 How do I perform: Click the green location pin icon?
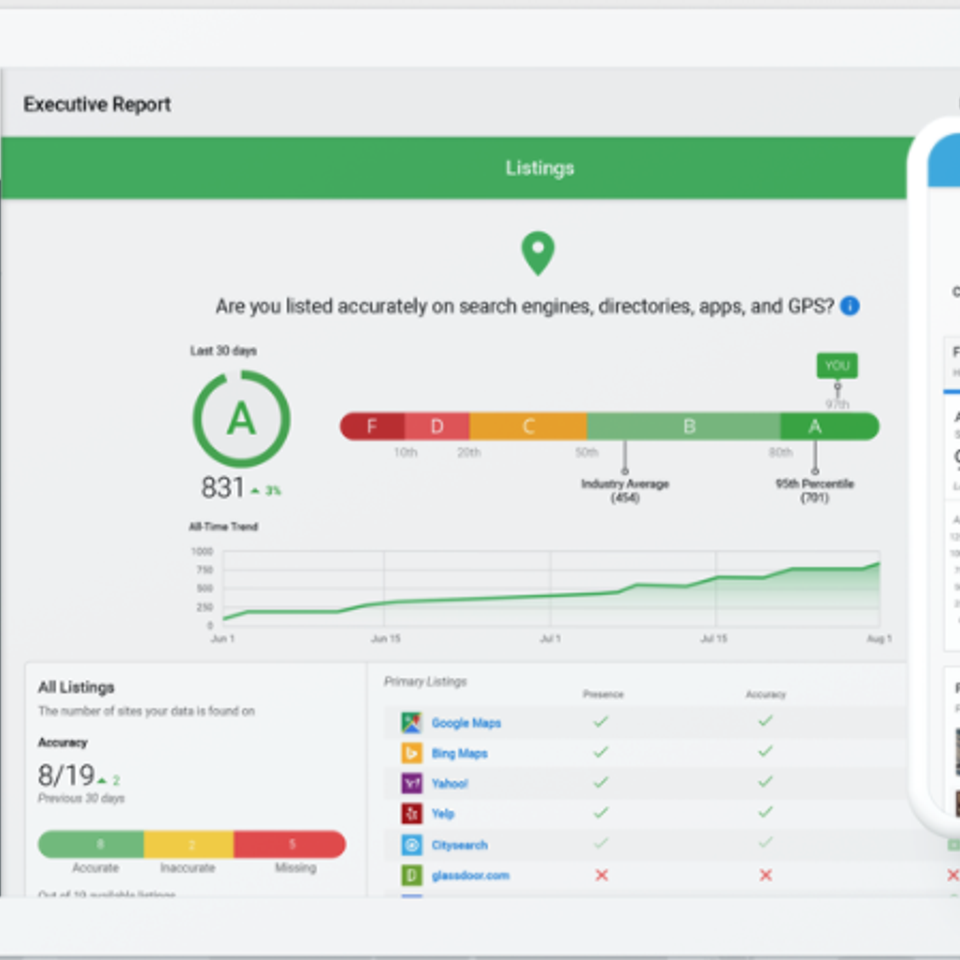pyautogui.click(x=538, y=253)
